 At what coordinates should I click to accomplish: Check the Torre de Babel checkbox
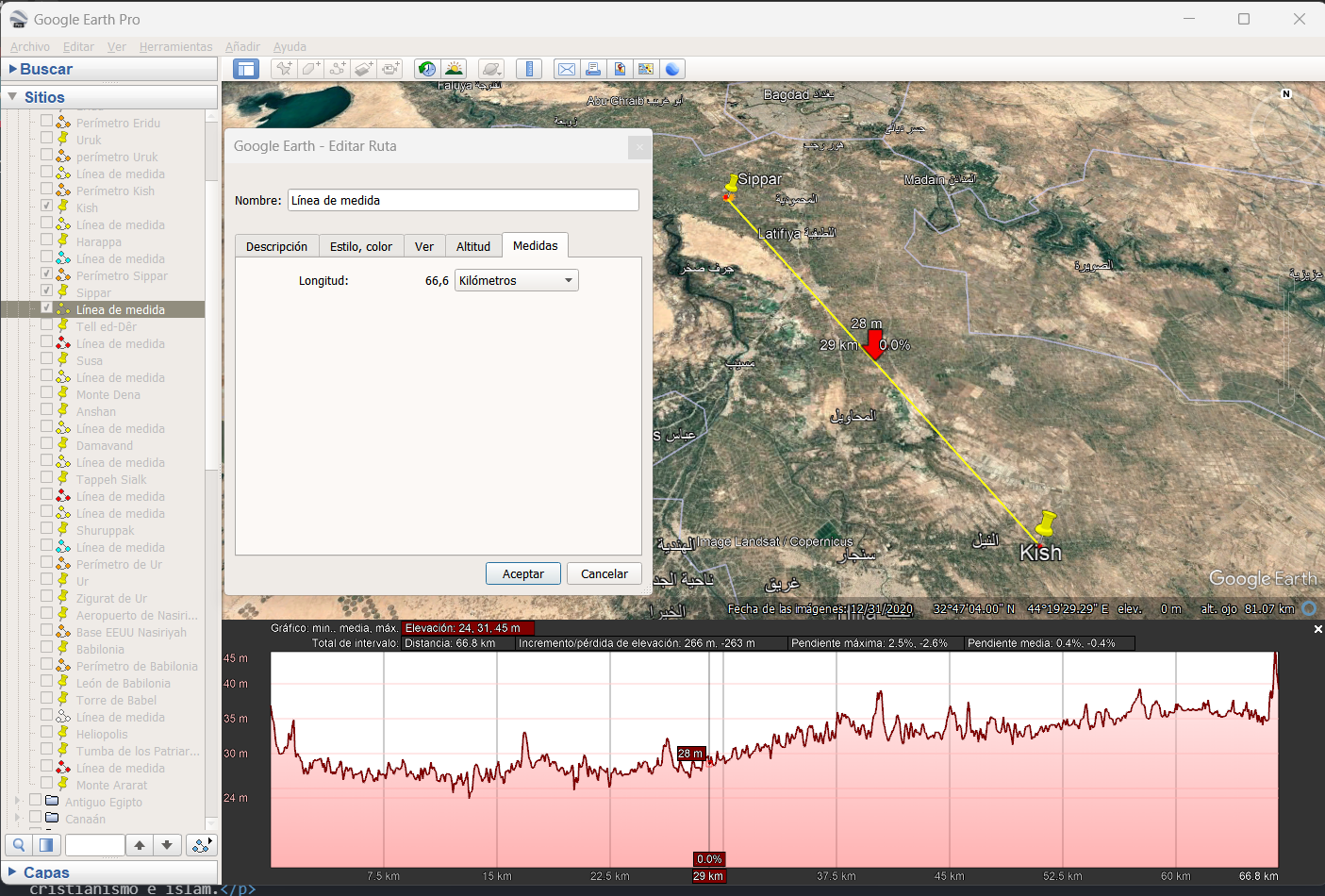[46, 698]
